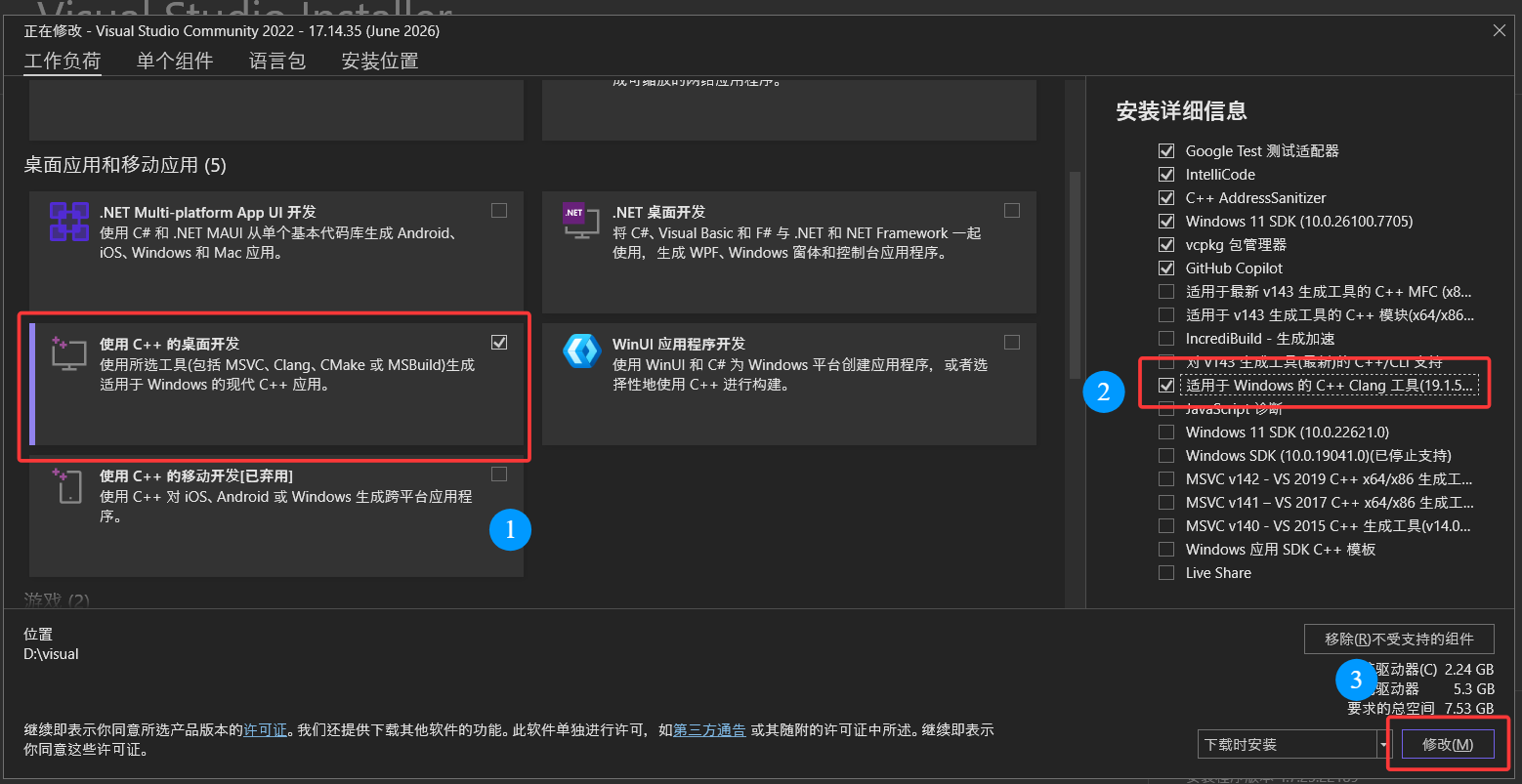Check Windows 11 SDK (10.0.22621.0)
This screenshot has height=784, width=1522.
(x=1165, y=433)
